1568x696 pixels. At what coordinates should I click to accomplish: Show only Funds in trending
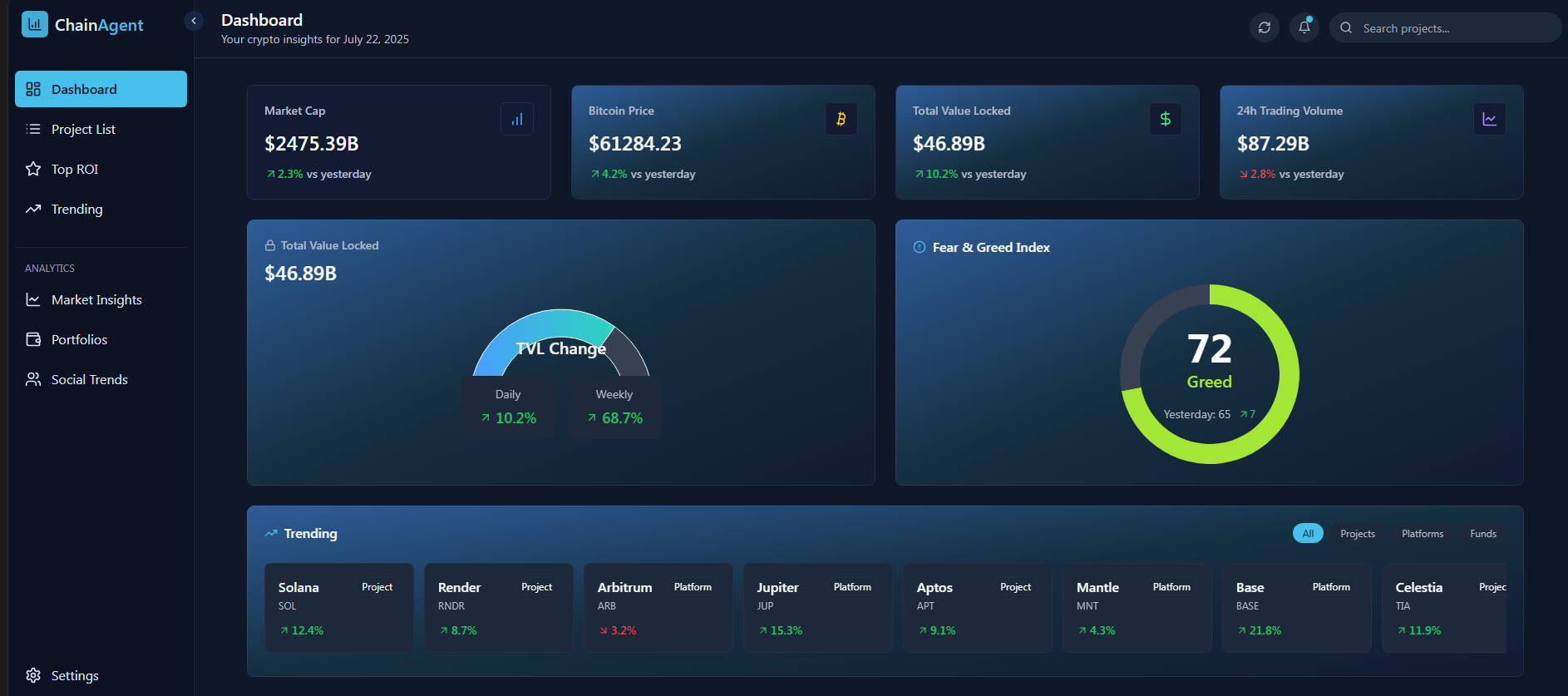pyautogui.click(x=1482, y=533)
